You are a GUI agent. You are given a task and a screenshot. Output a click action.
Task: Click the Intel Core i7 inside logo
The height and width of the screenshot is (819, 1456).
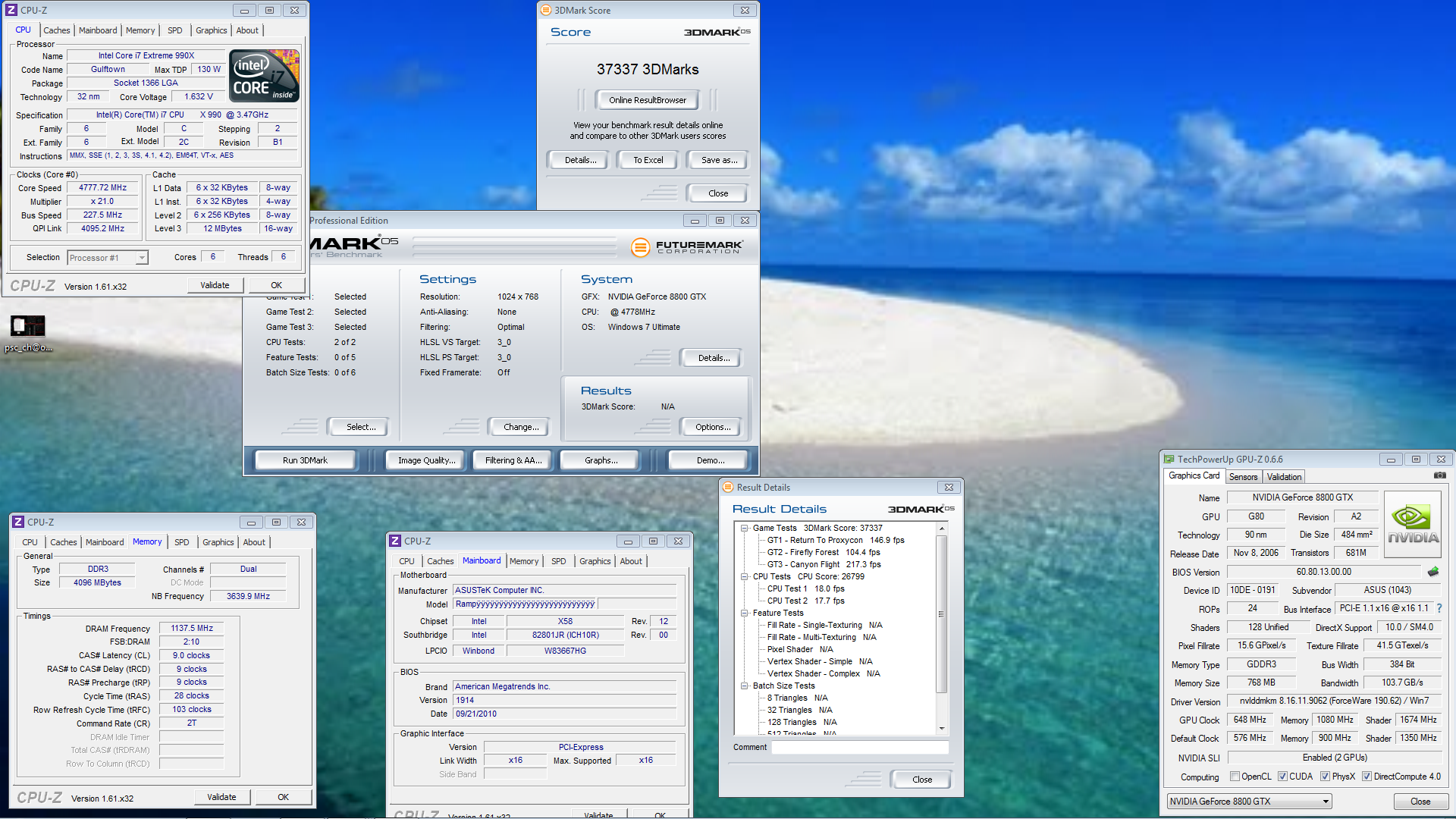[264, 76]
